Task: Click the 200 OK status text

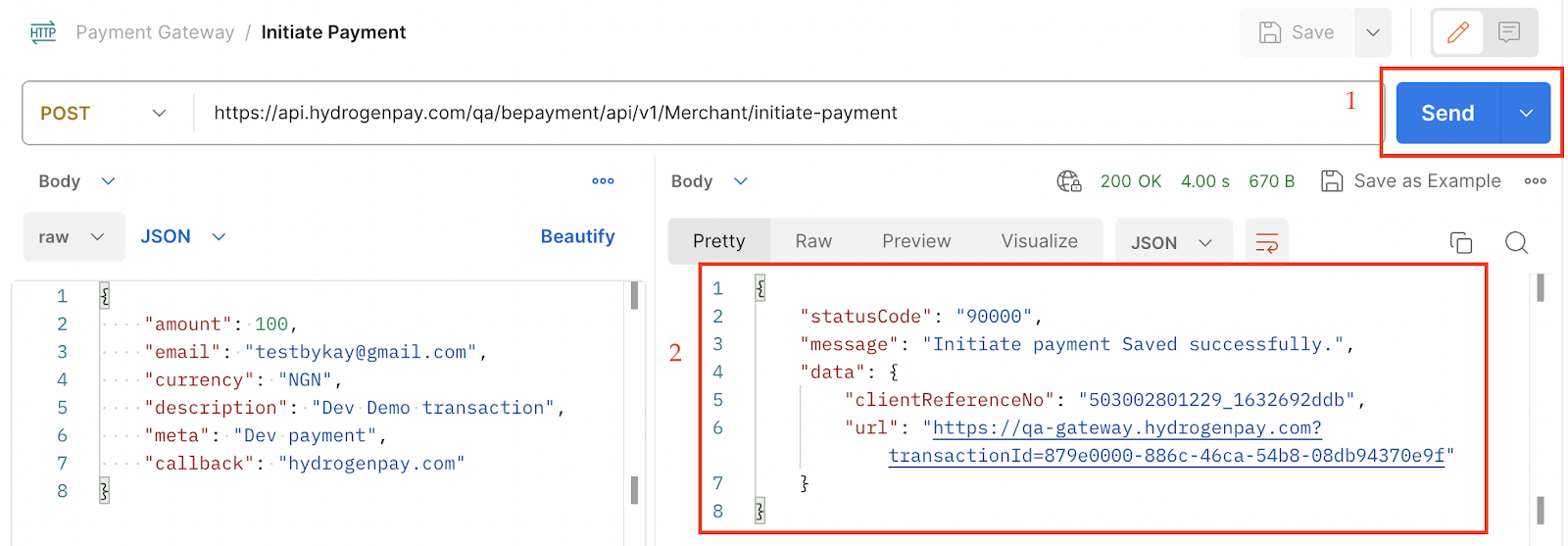Action: [1131, 181]
